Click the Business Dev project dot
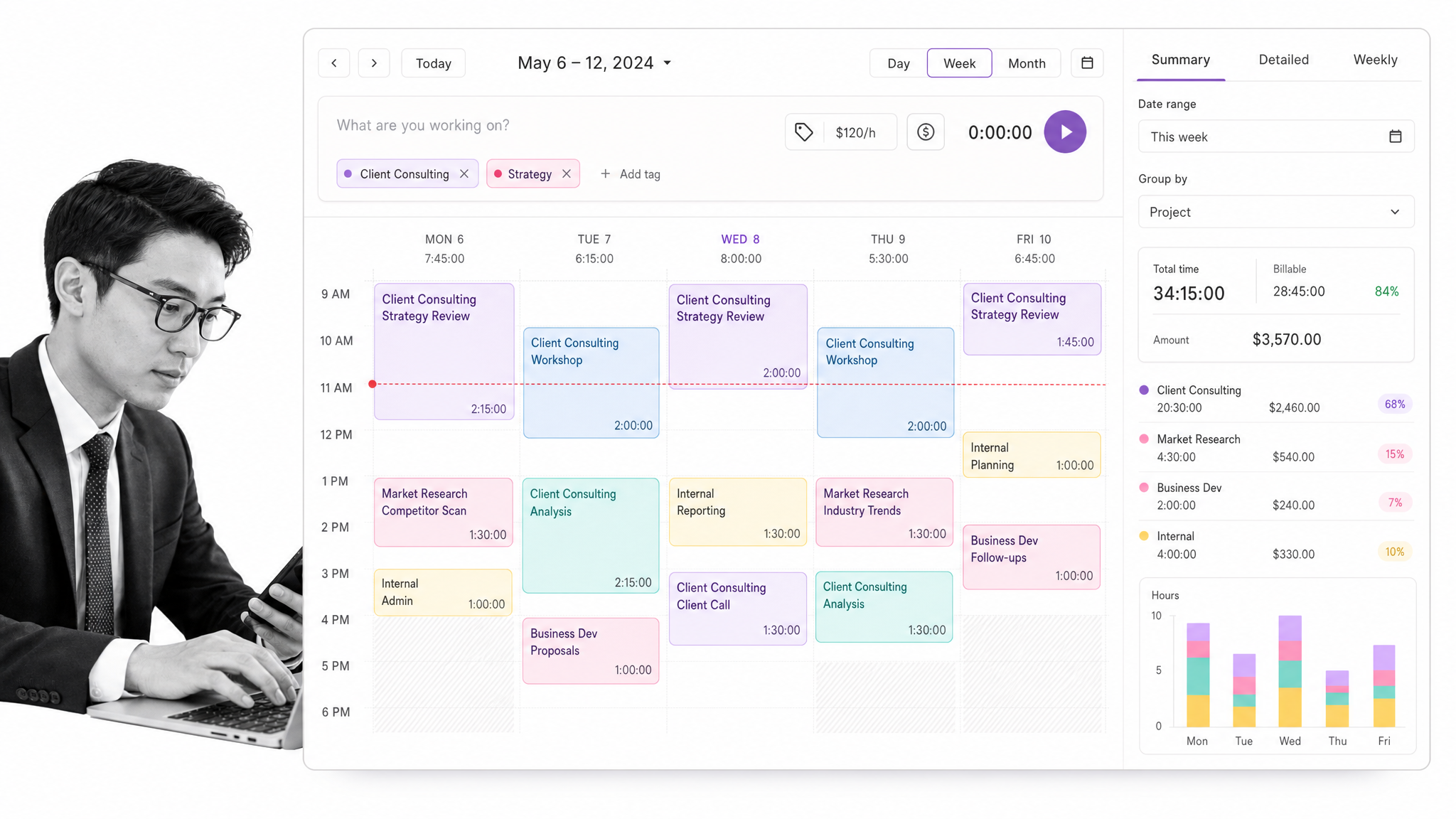Image resolution: width=1456 pixels, height=819 pixels. pos(1144,488)
